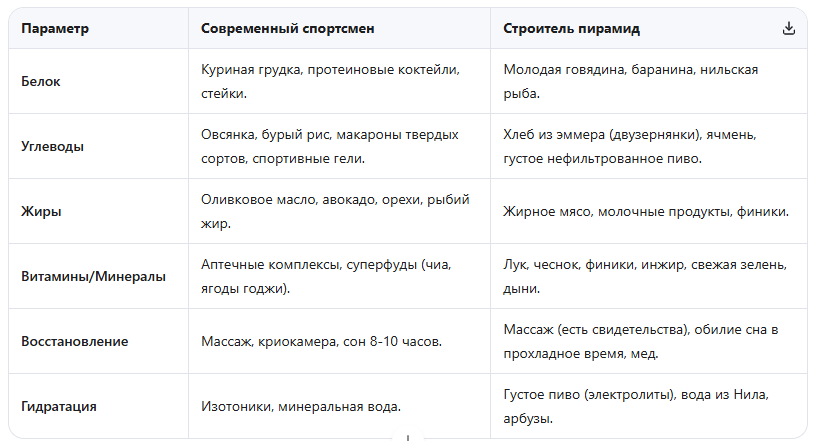Click the 'Жиры' row label
Viewport: 817px width, 441px height.
click(x=41, y=212)
